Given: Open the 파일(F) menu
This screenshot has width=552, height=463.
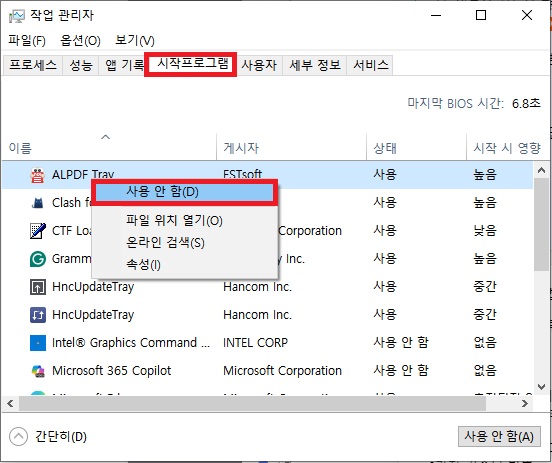Looking at the screenshot, I should coord(27,41).
